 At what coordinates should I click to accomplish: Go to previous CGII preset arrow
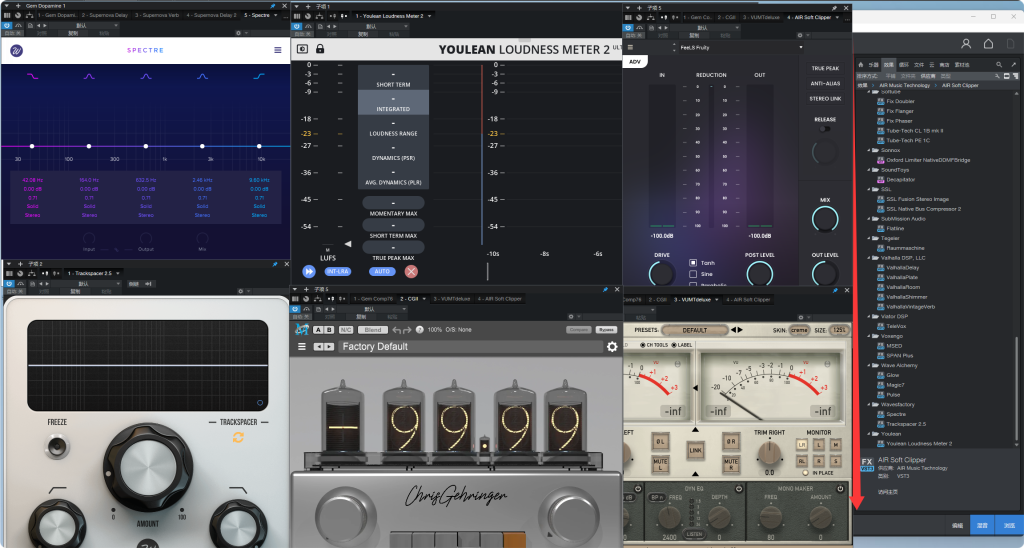pos(318,347)
